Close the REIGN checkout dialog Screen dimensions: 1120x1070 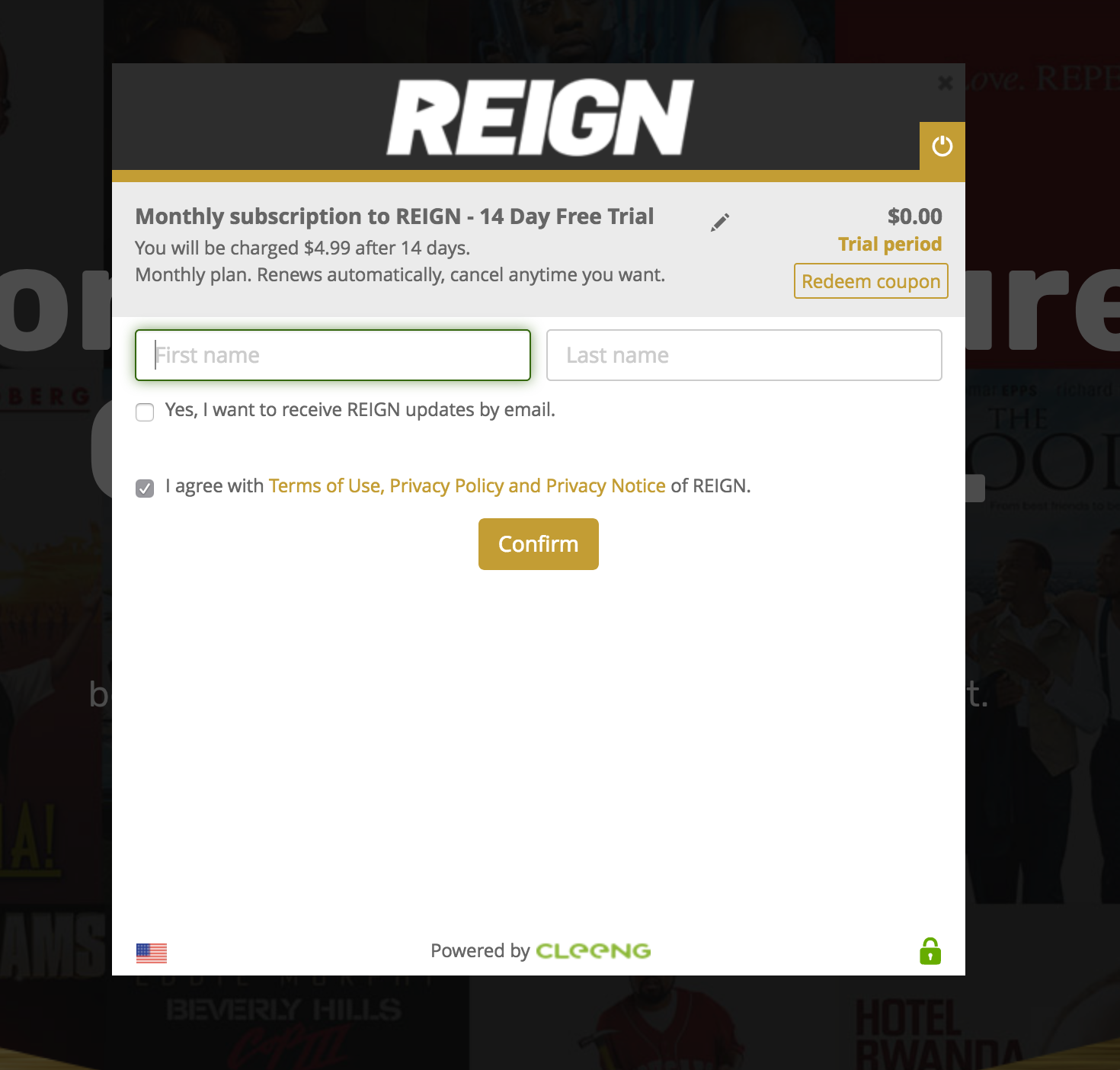pos(945,82)
